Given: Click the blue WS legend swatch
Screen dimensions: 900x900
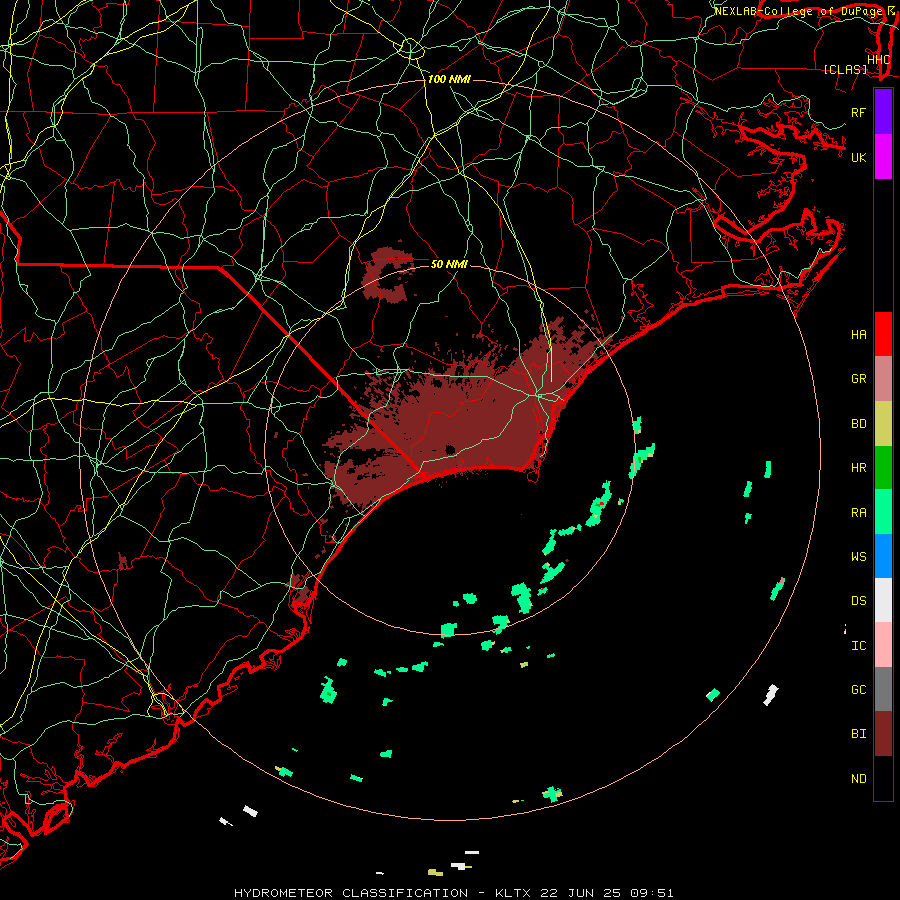Looking at the screenshot, I should pyautogui.click(x=883, y=556).
